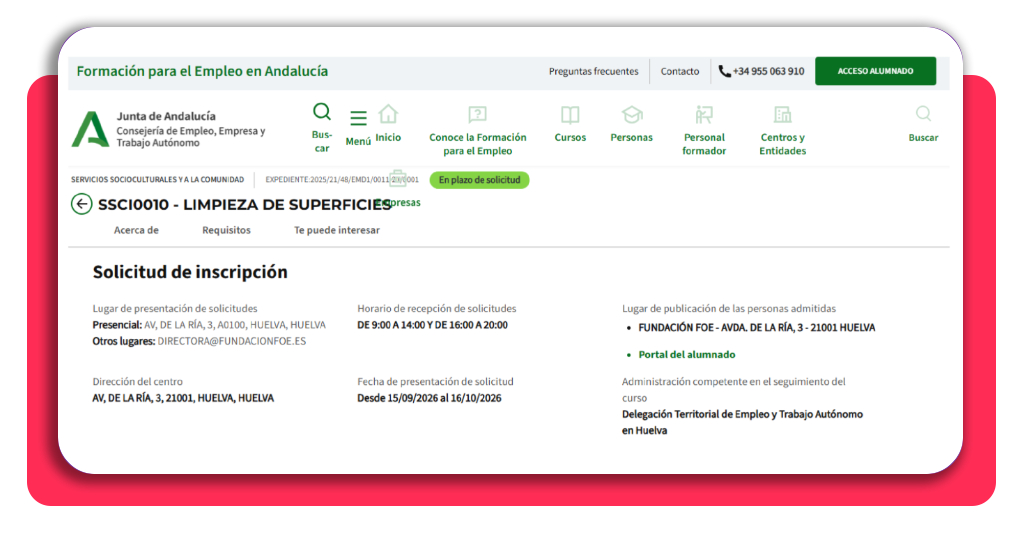
Task: Select the Personal formador menu label
Action: point(704,144)
